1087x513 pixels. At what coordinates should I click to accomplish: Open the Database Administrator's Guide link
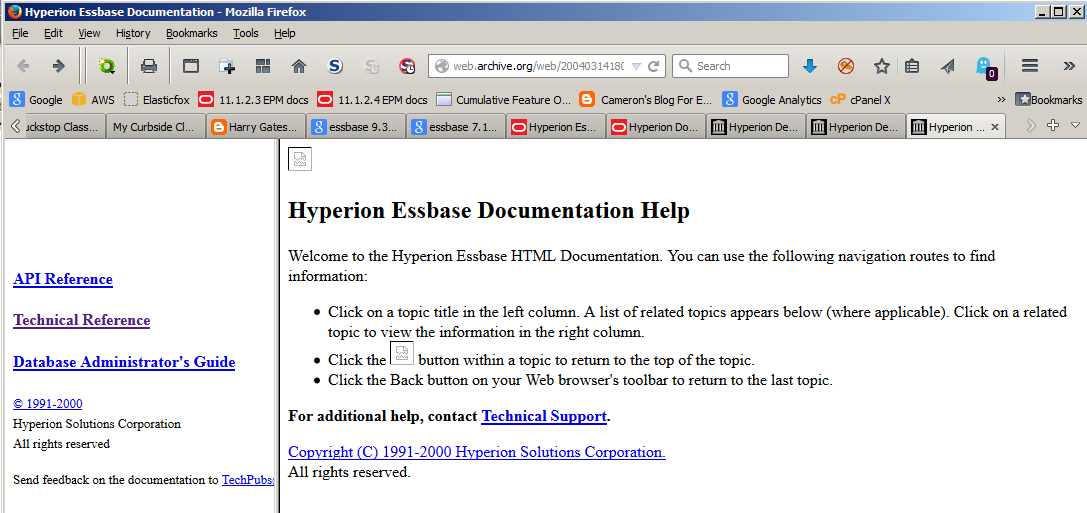pos(124,362)
